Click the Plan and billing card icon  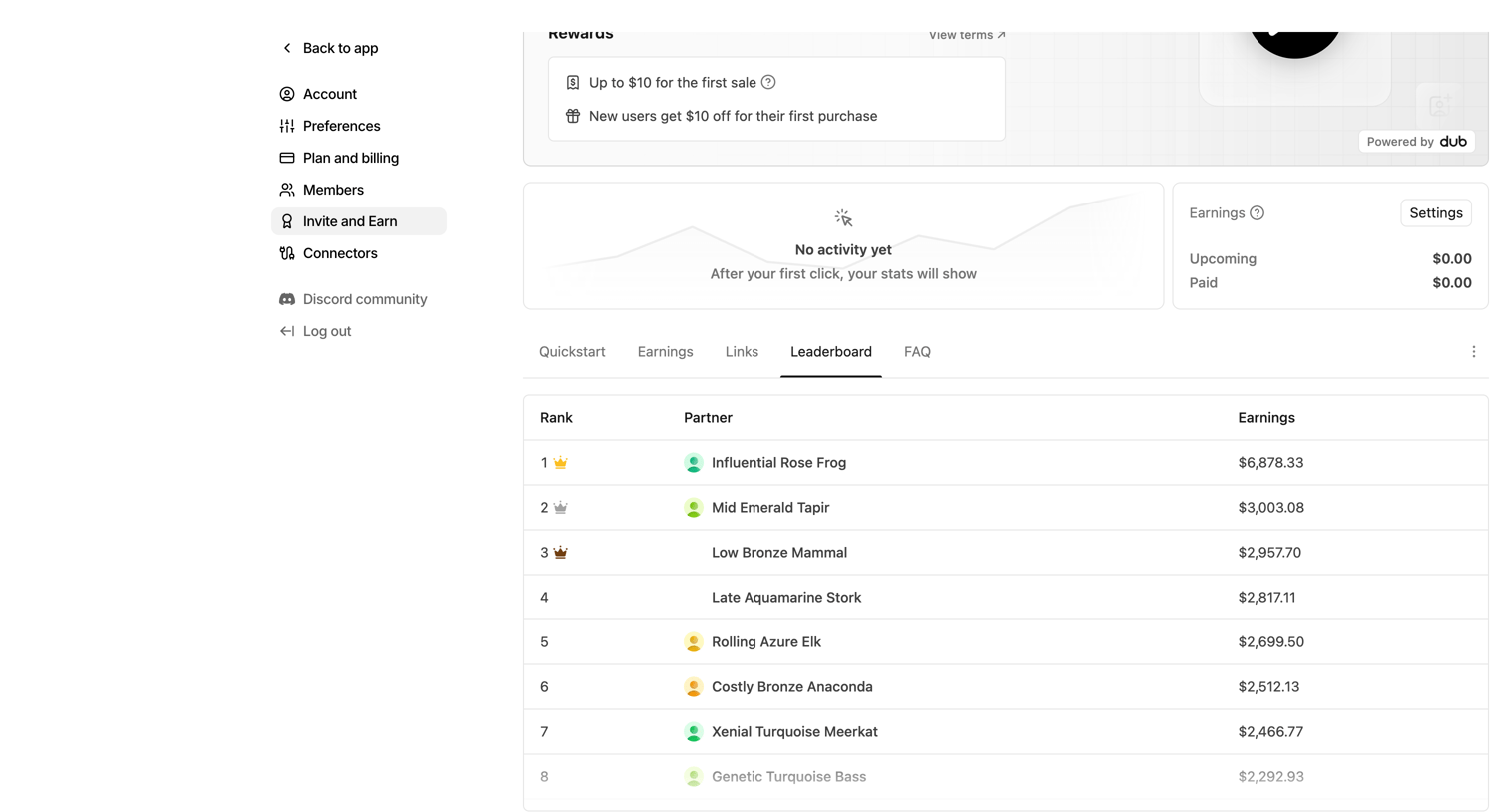pyautogui.click(x=287, y=158)
